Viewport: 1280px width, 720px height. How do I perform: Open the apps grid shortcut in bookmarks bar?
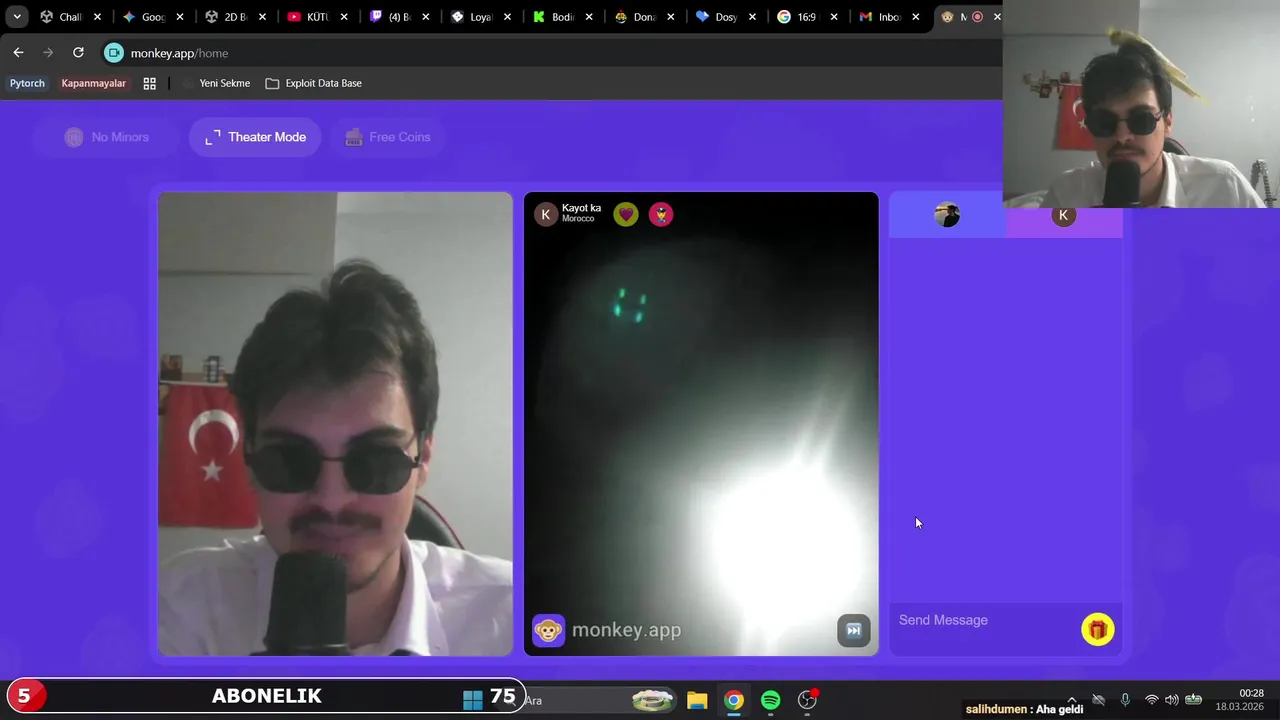click(x=150, y=83)
